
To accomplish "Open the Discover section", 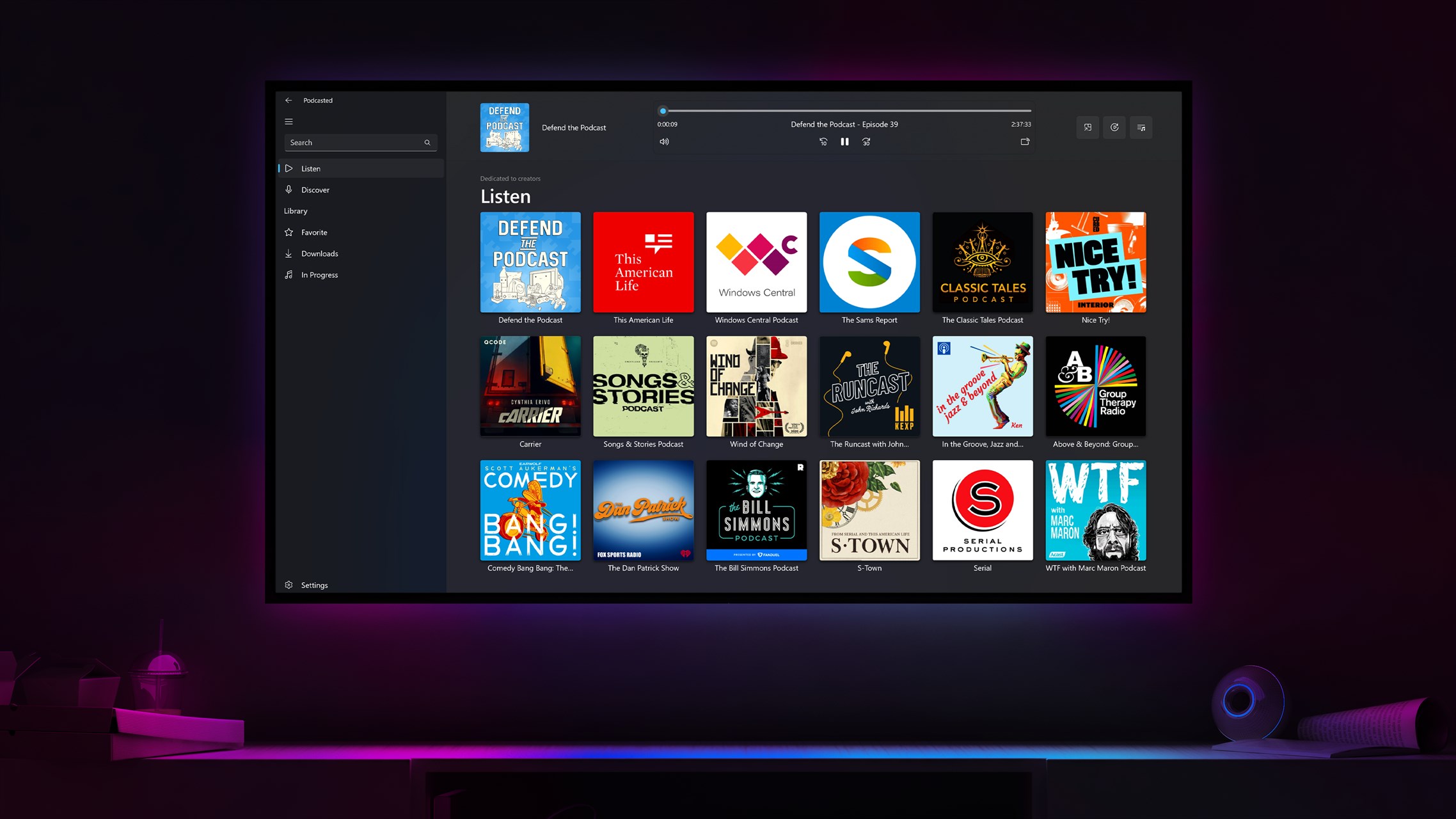I will tap(315, 190).
